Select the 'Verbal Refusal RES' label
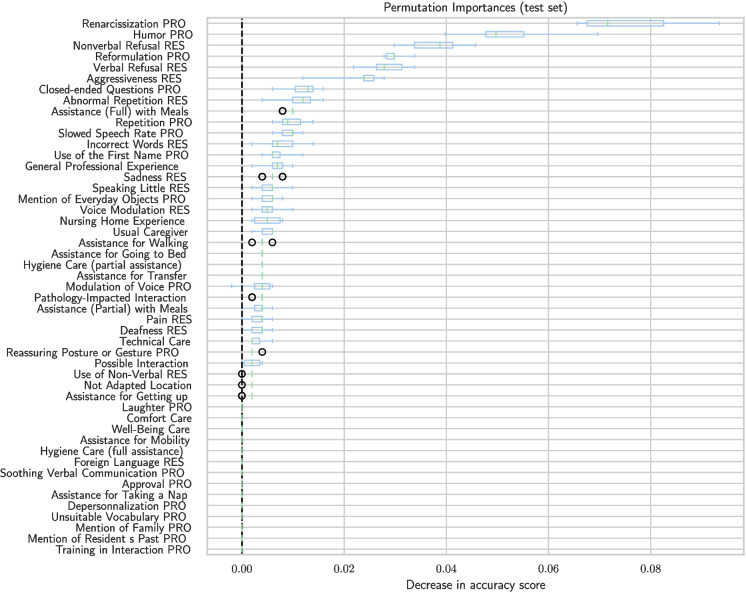The height and width of the screenshot is (592, 746). click(140, 68)
